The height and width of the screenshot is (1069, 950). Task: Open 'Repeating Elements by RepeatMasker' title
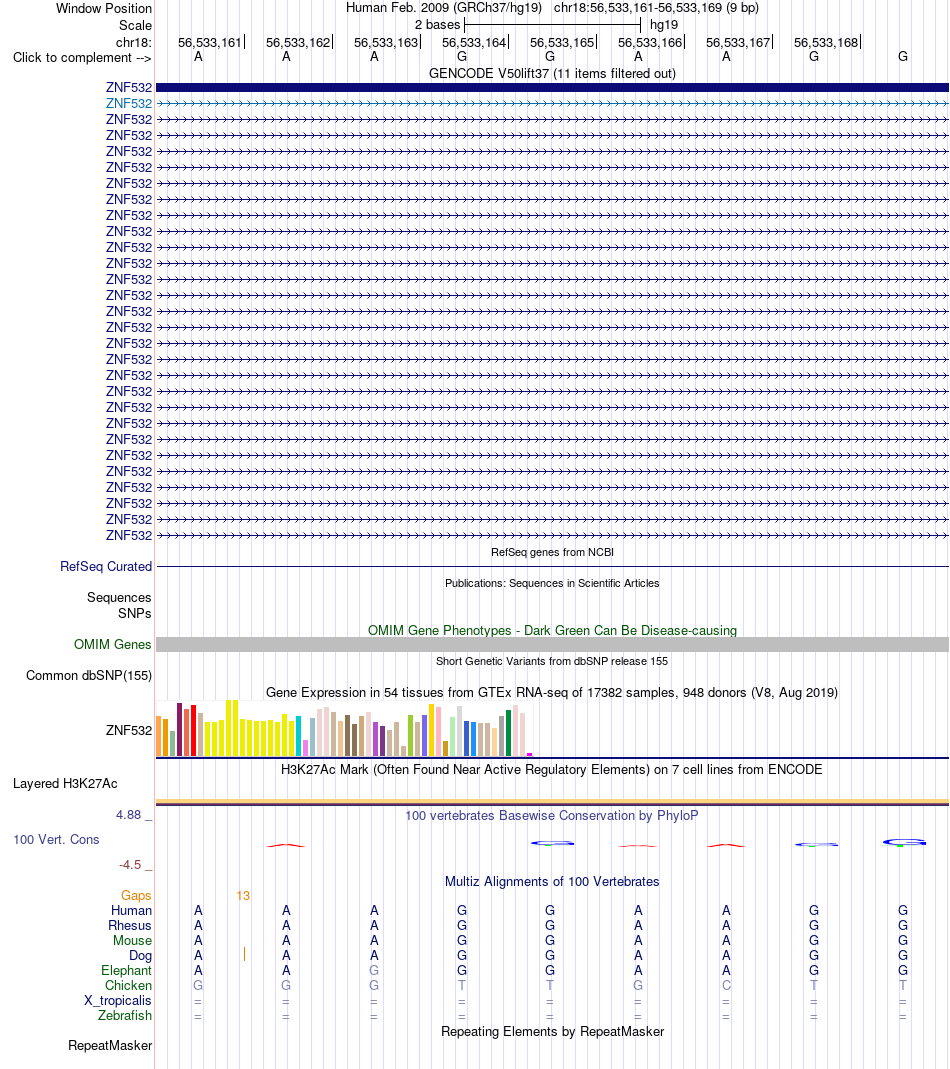552,1032
